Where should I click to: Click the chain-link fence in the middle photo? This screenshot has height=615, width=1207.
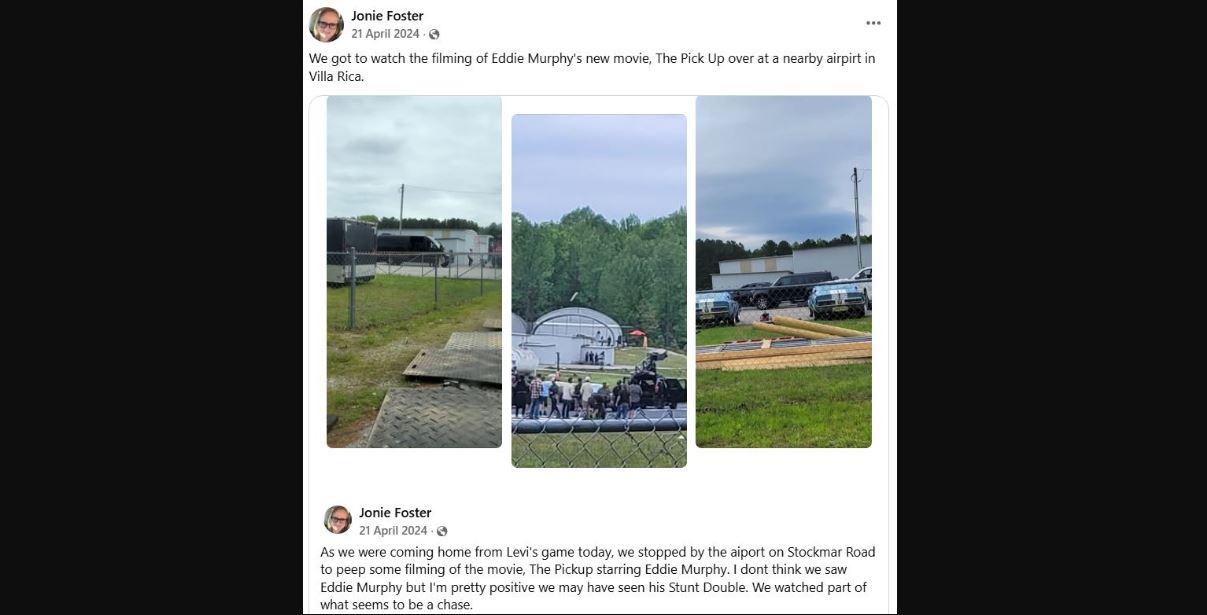point(599,443)
